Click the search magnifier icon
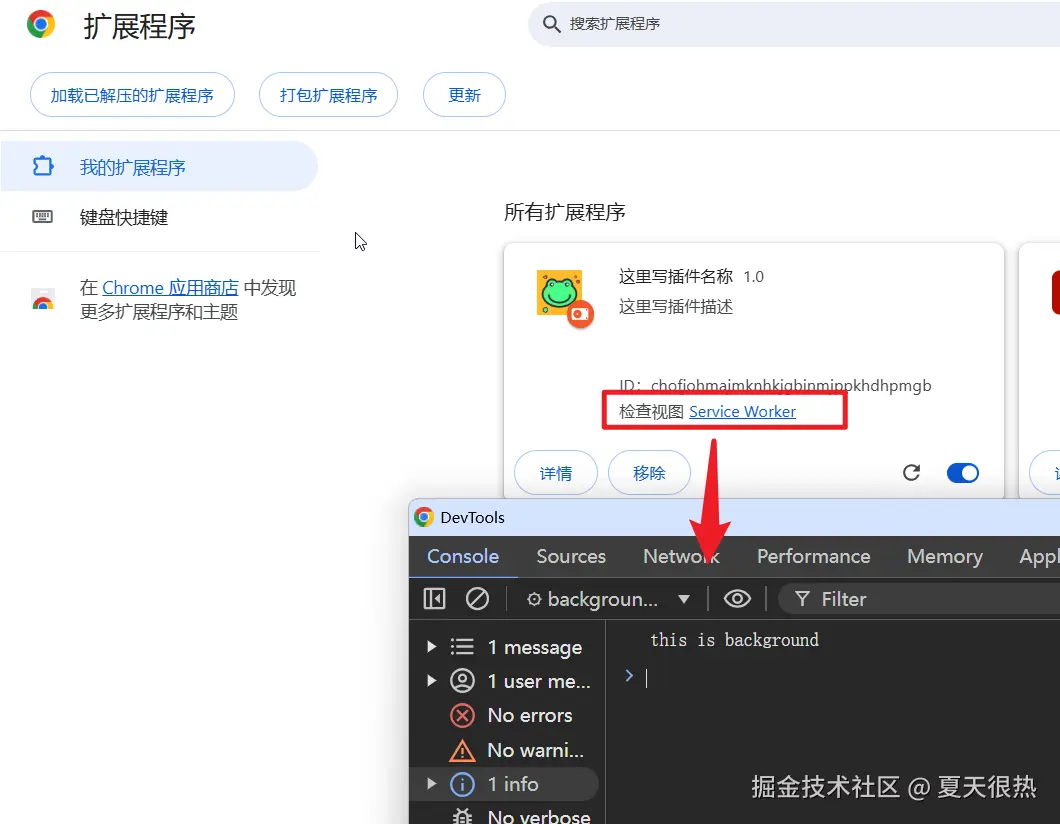Image resolution: width=1060 pixels, height=824 pixels. click(x=552, y=24)
